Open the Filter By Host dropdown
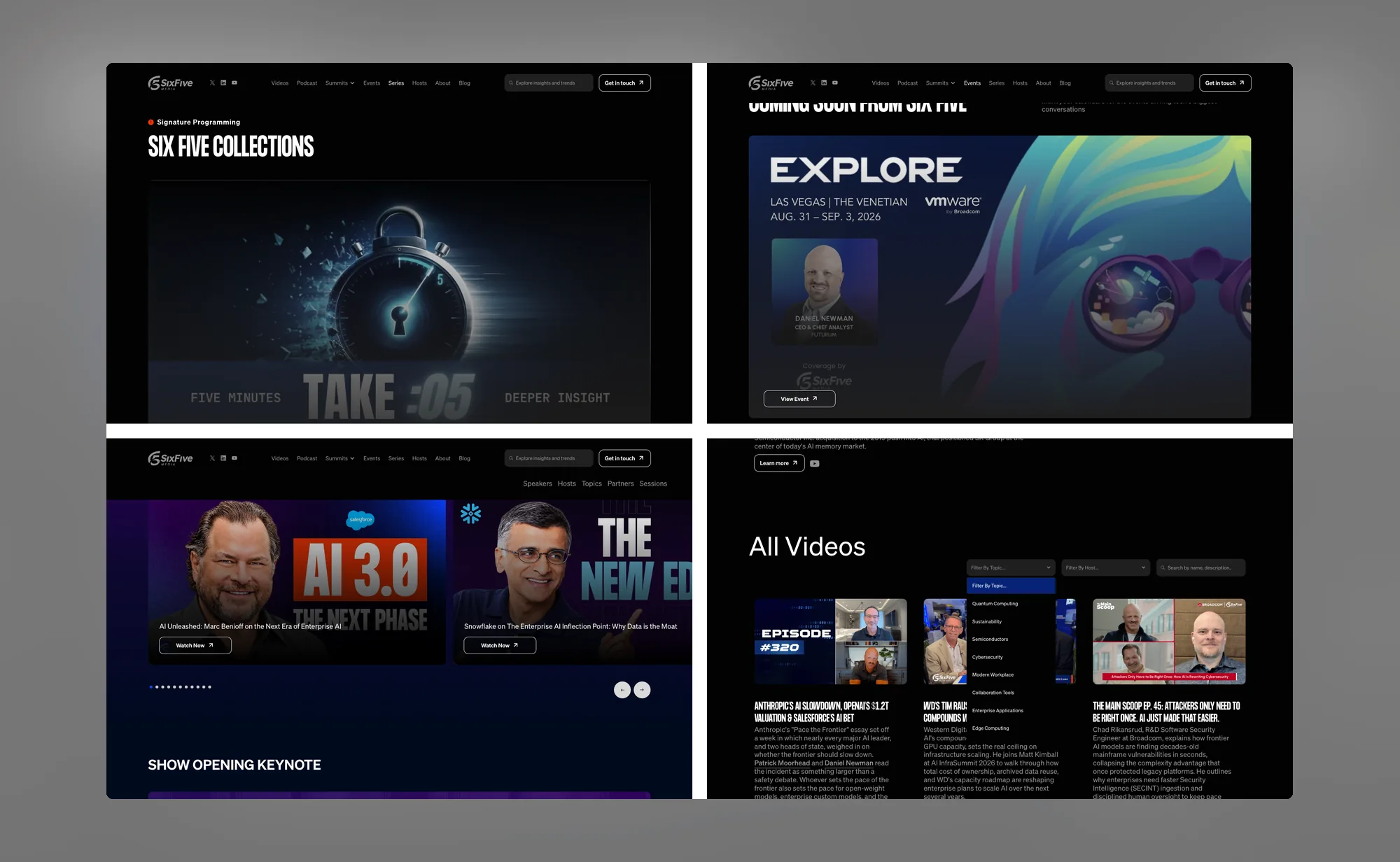The image size is (1400, 862). point(1105,567)
